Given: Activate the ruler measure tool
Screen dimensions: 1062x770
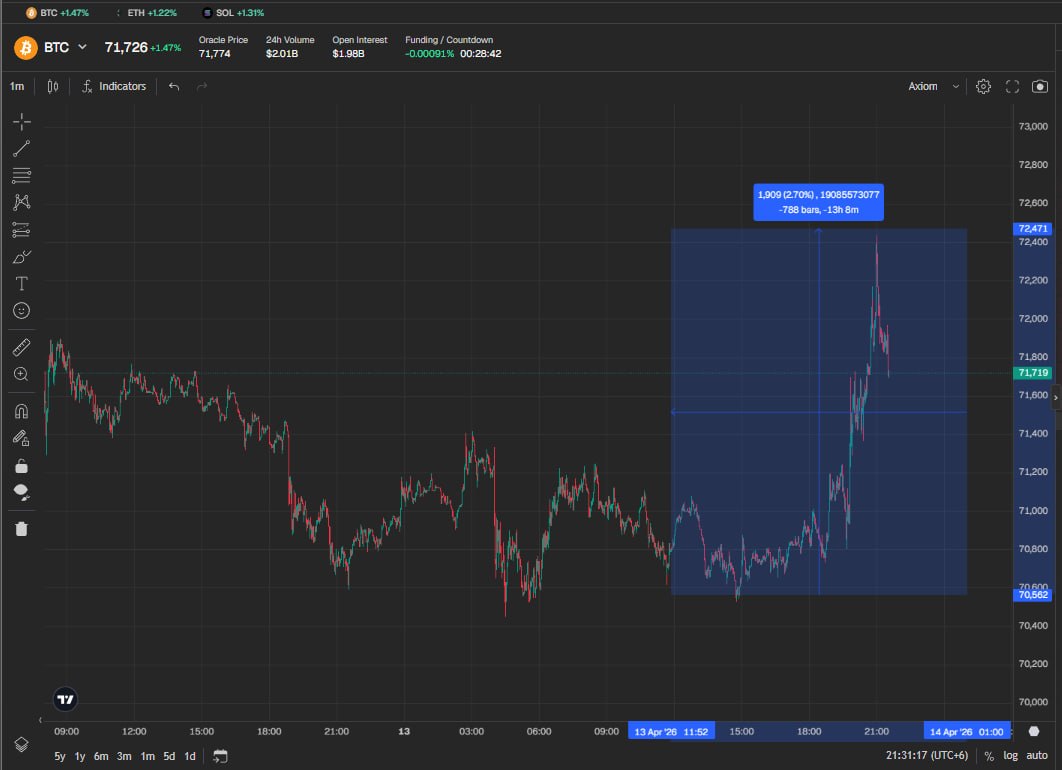Looking at the screenshot, I should [x=22, y=347].
